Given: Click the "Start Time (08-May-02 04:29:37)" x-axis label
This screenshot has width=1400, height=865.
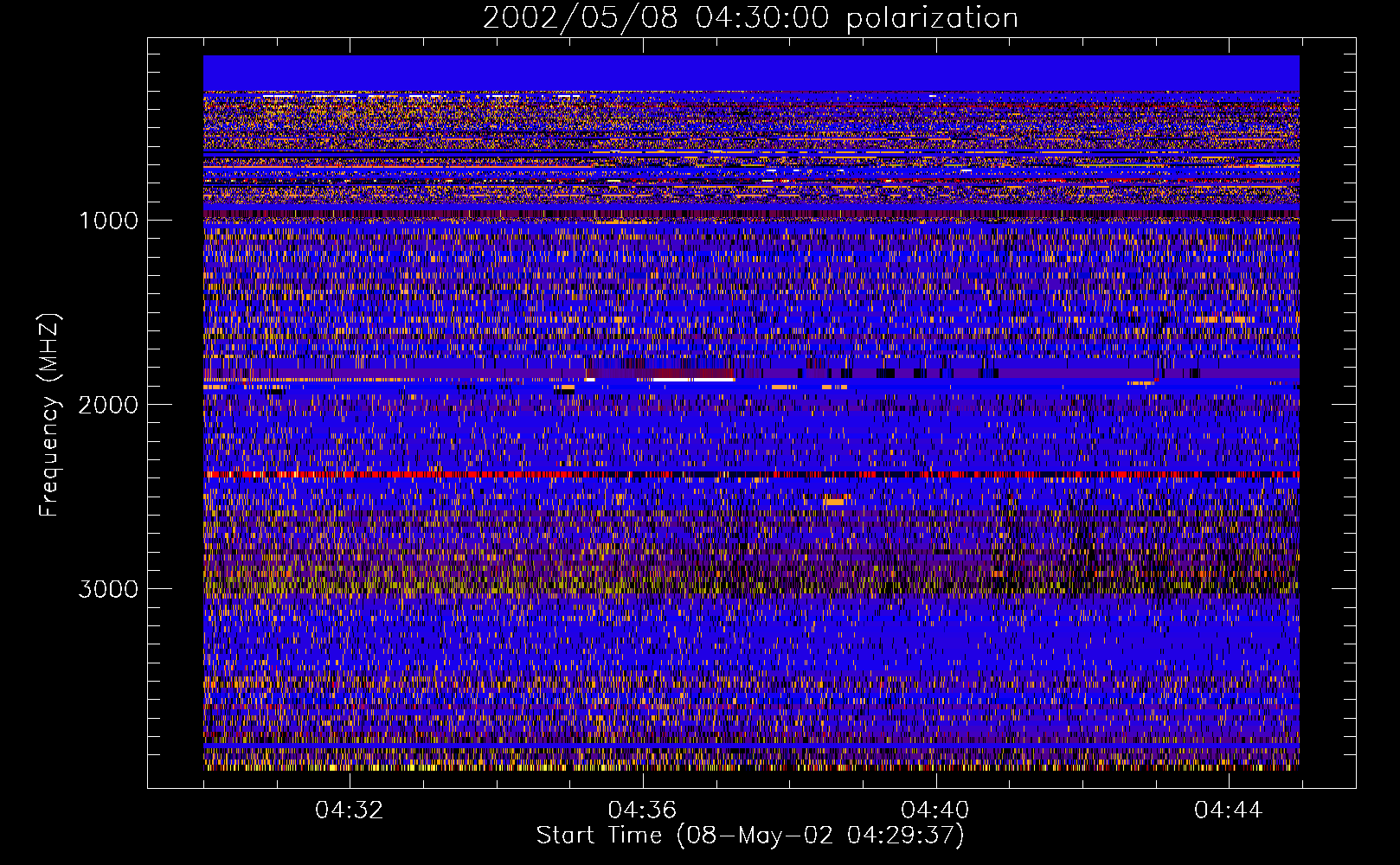Looking at the screenshot, I should click(750, 836).
